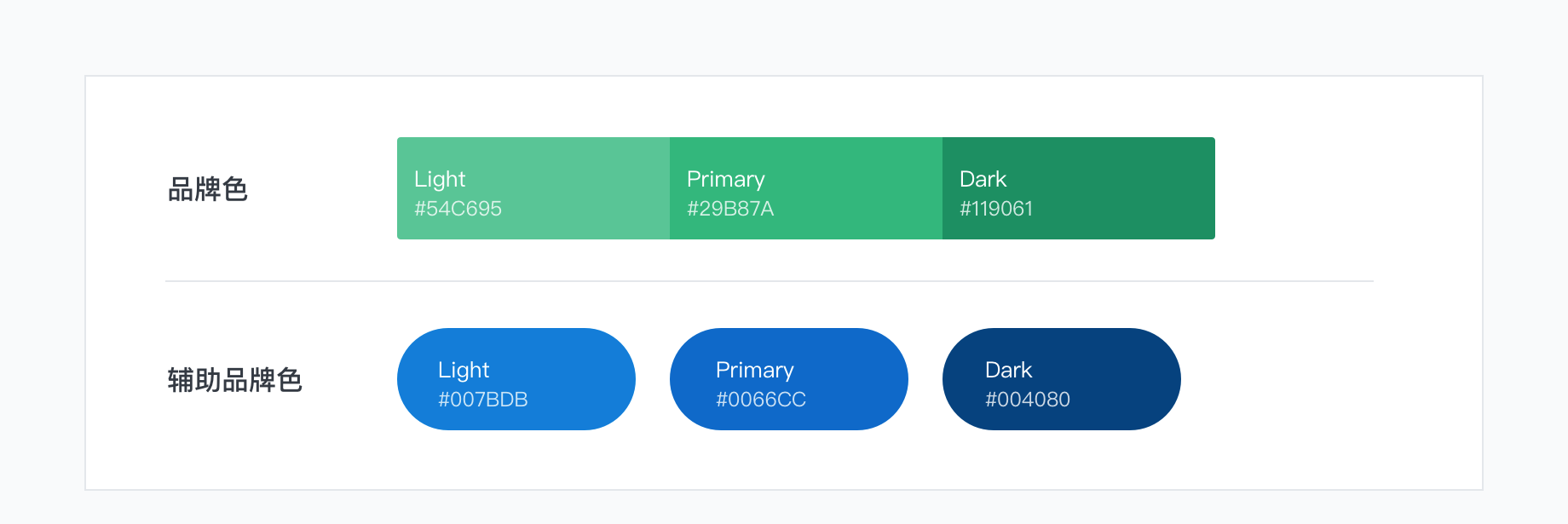This screenshot has height=524, width=1568.
Task: Click the 品牌色 section label
Action: [x=208, y=189]
